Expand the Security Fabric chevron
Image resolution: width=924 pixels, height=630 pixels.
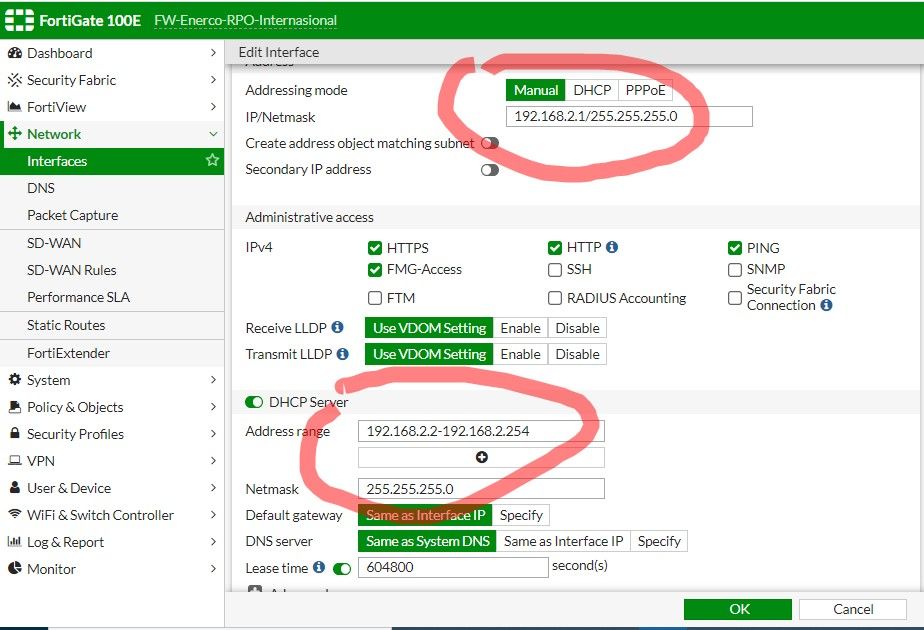click(213, 80)
